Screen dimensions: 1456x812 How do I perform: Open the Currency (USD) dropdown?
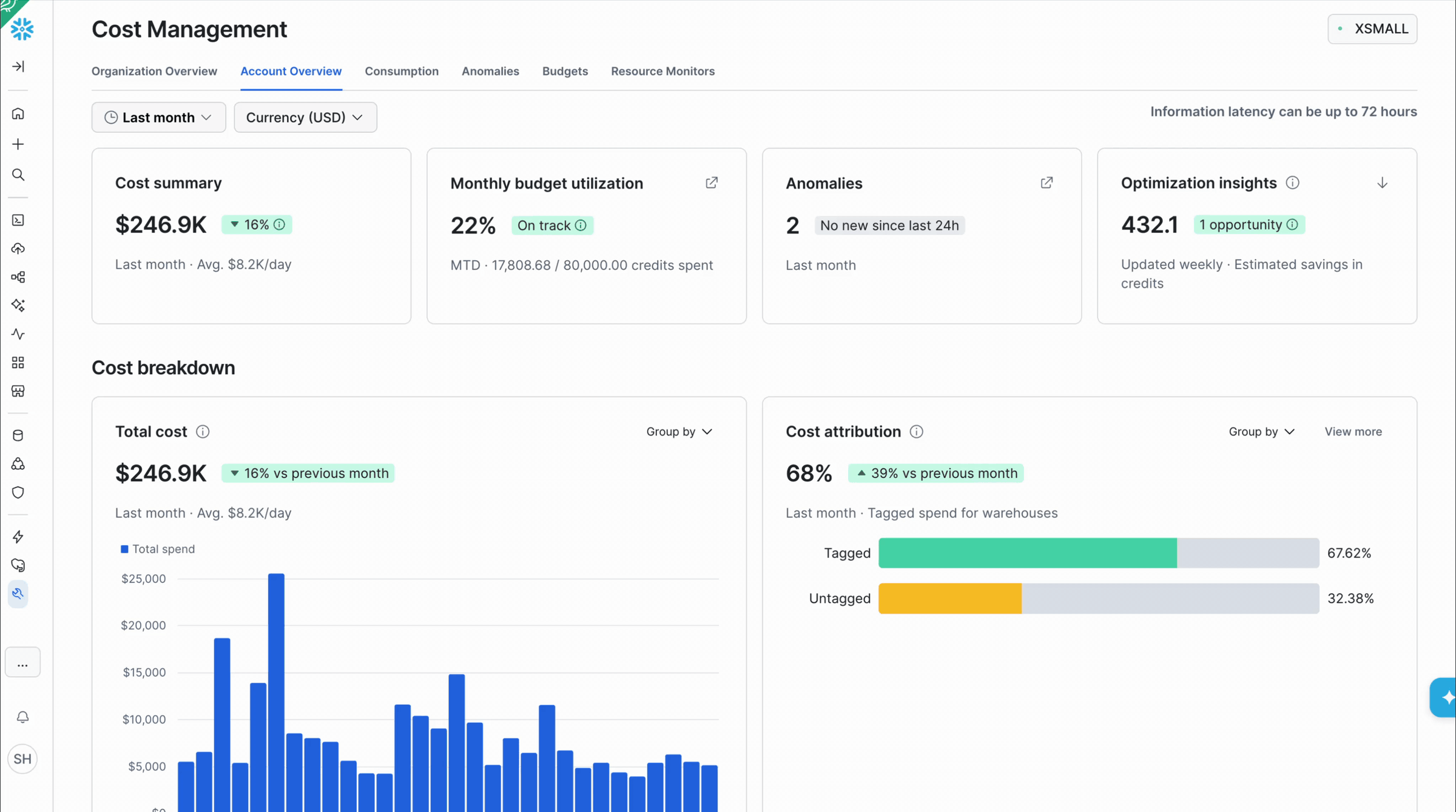pyautogui.click(x=305, y=117)
